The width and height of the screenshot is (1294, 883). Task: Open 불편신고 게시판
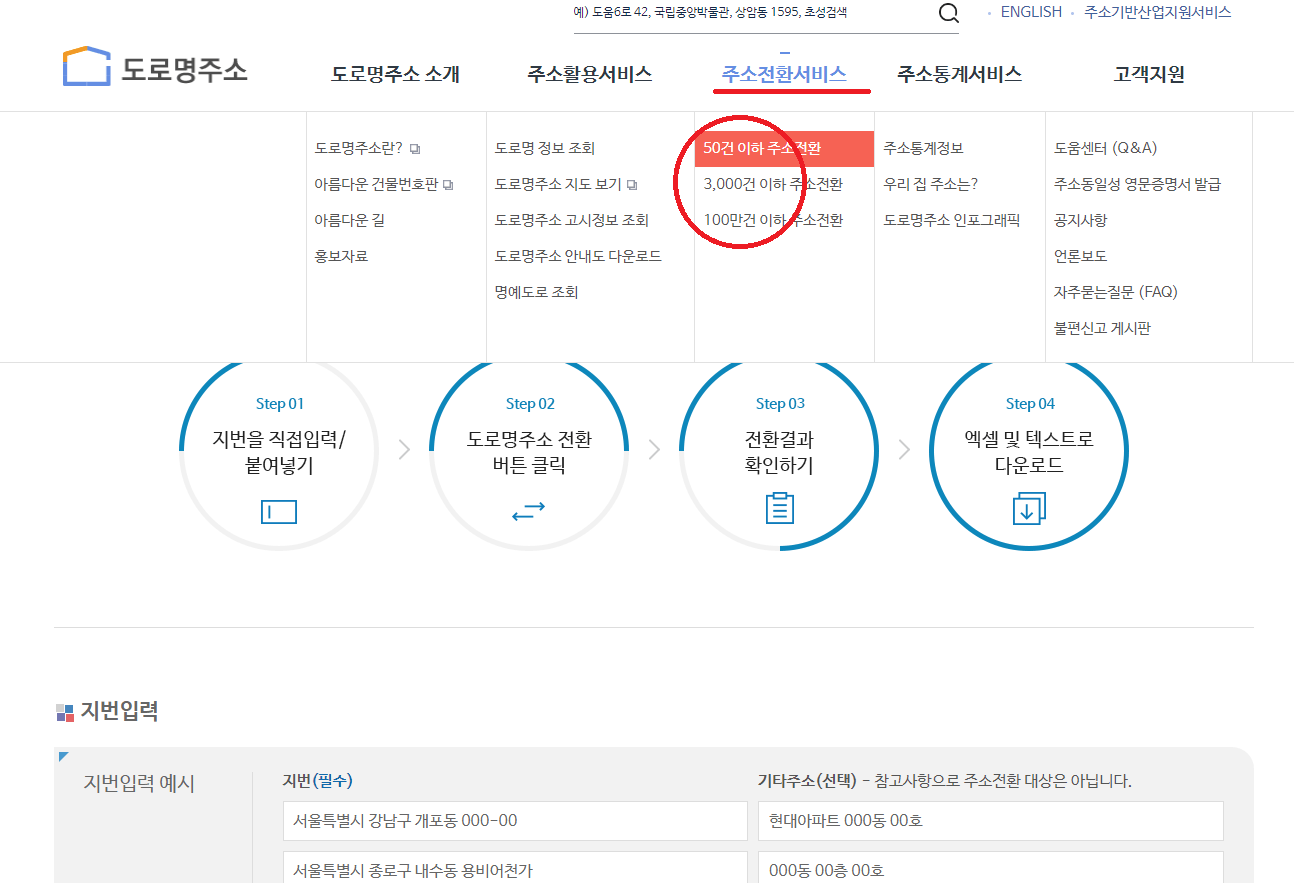1102,328
